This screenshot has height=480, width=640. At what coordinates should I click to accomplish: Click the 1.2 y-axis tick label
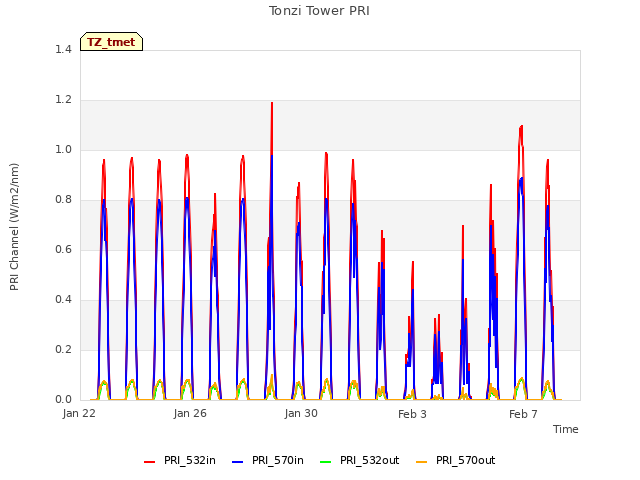point(63,100)
